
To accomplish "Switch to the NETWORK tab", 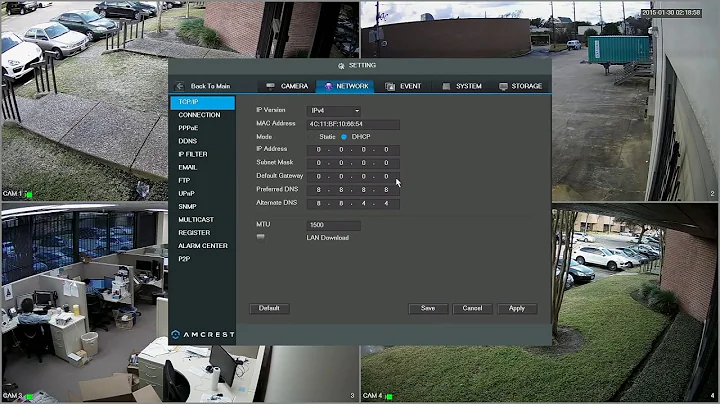I will [345, 86].
